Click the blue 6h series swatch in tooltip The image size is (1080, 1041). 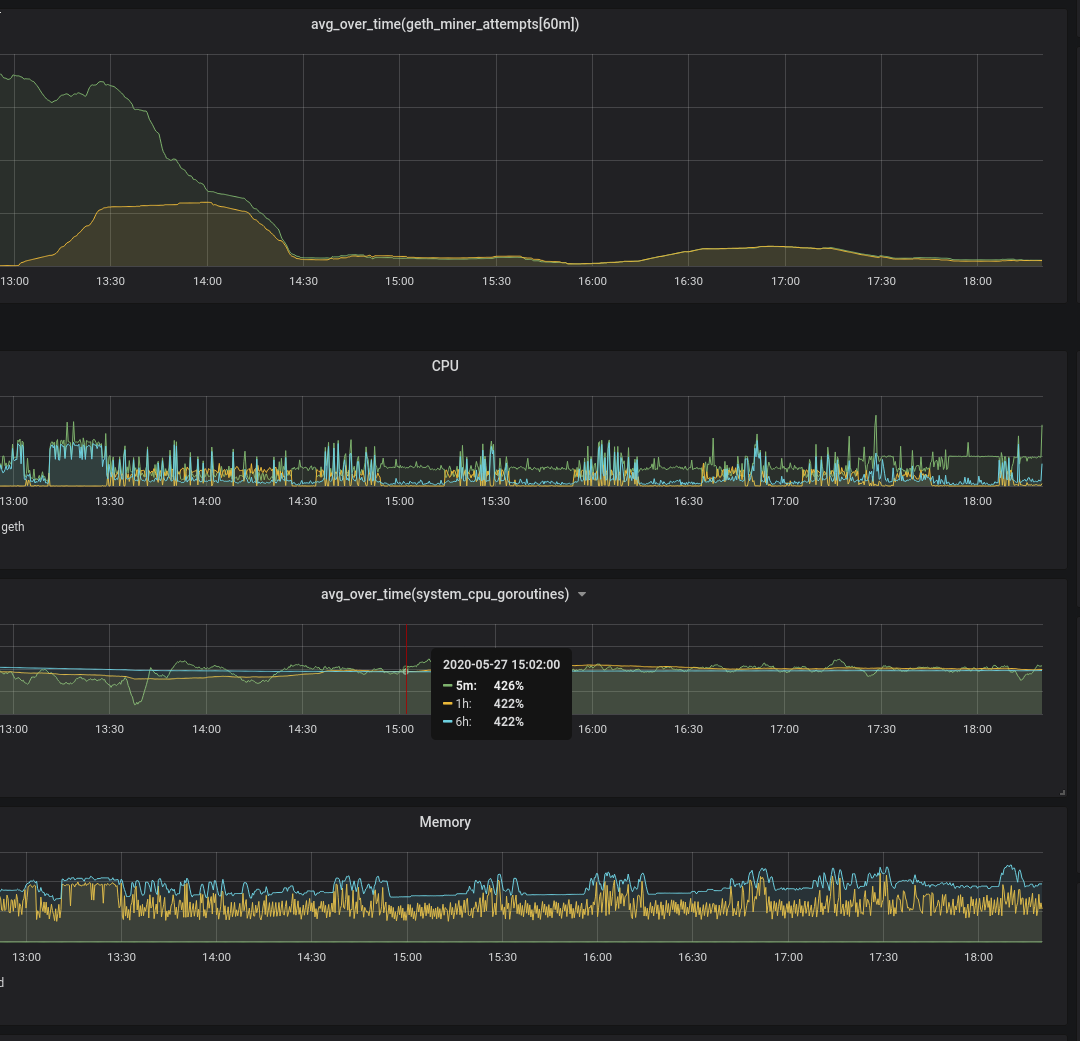(447, 721)
